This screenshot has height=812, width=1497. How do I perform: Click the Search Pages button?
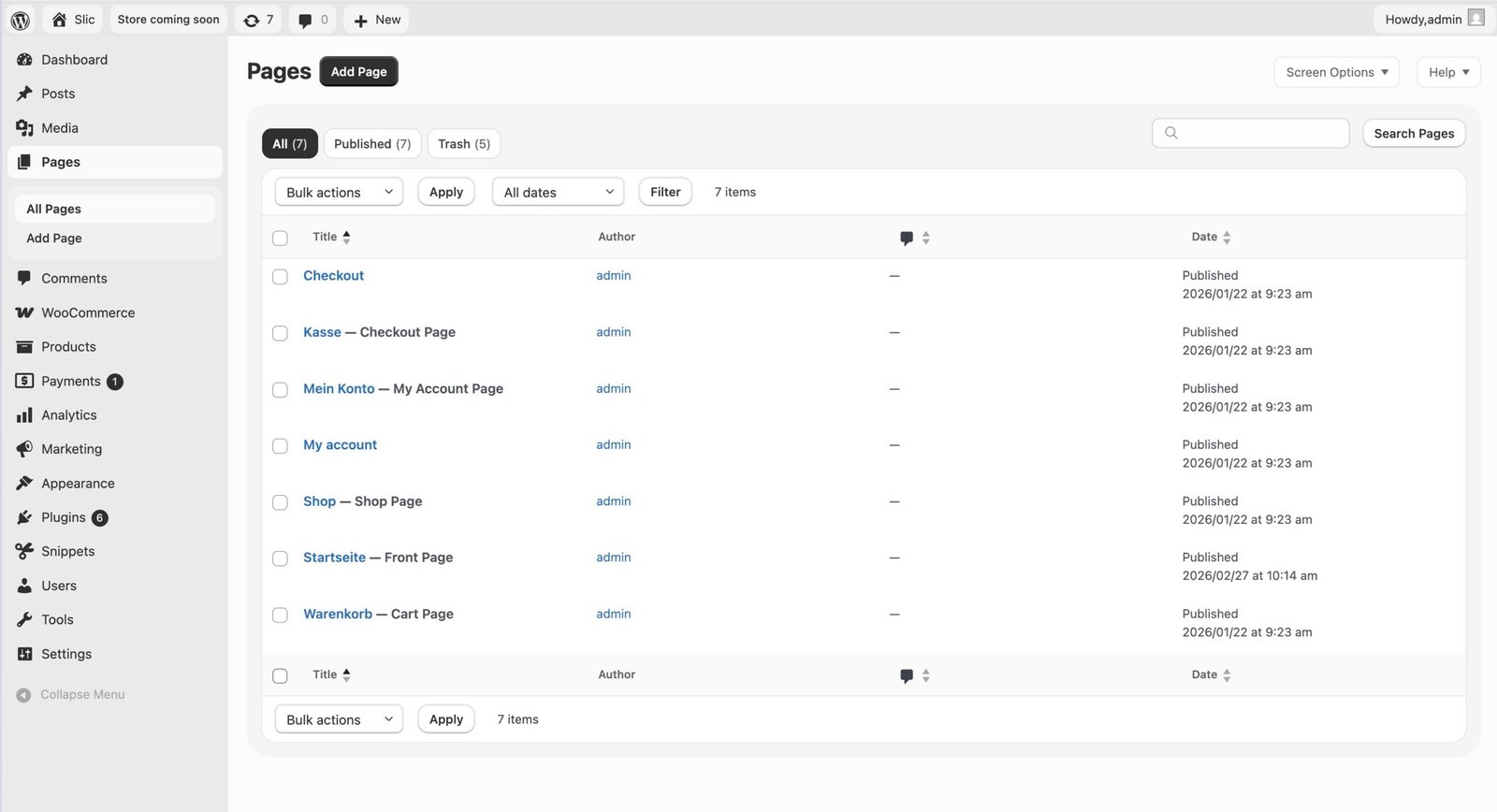(x=1413, y=133)
